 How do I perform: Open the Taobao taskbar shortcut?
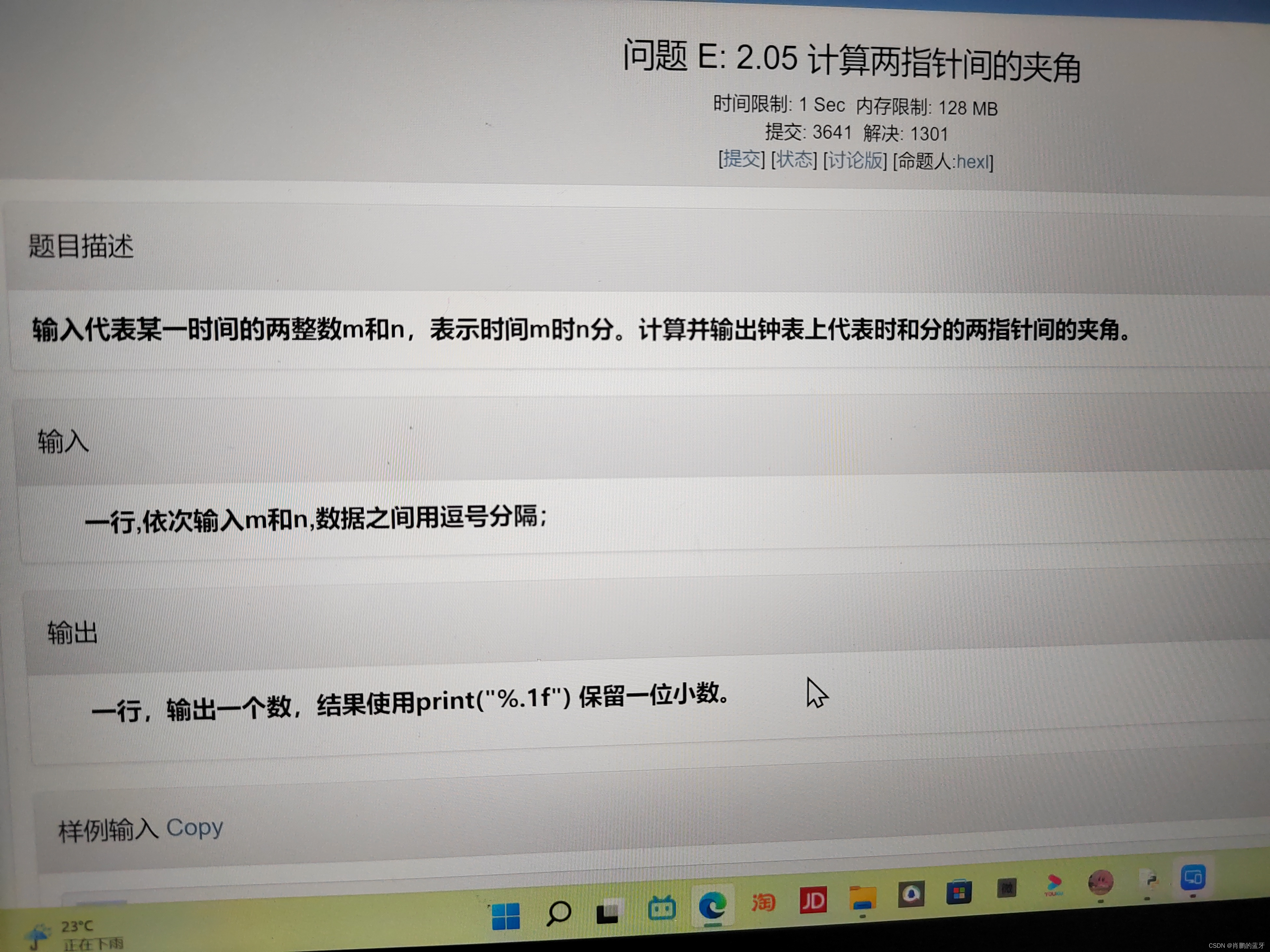[763, 903]
